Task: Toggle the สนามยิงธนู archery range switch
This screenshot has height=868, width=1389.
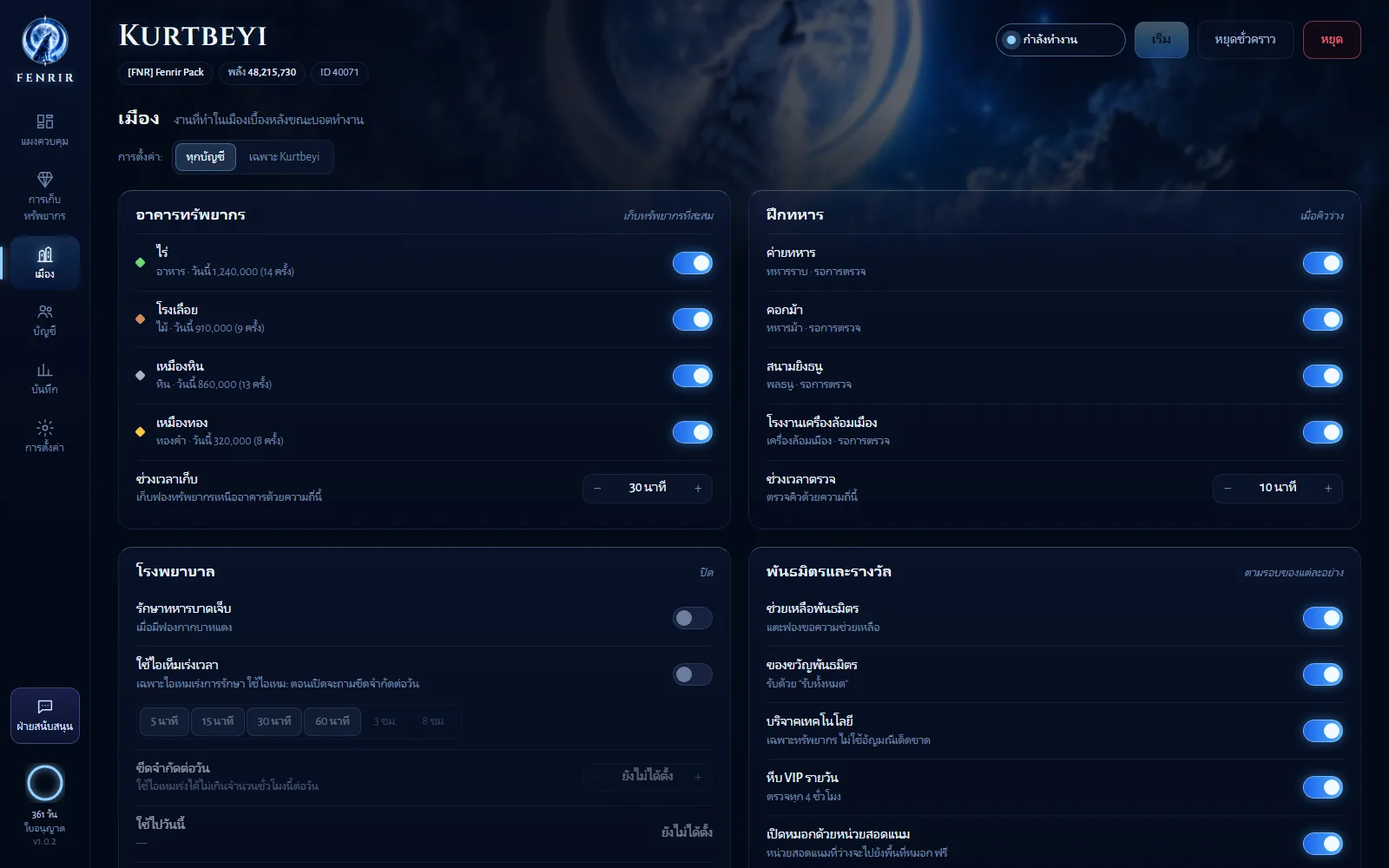Action: (x=1323, y=376)
